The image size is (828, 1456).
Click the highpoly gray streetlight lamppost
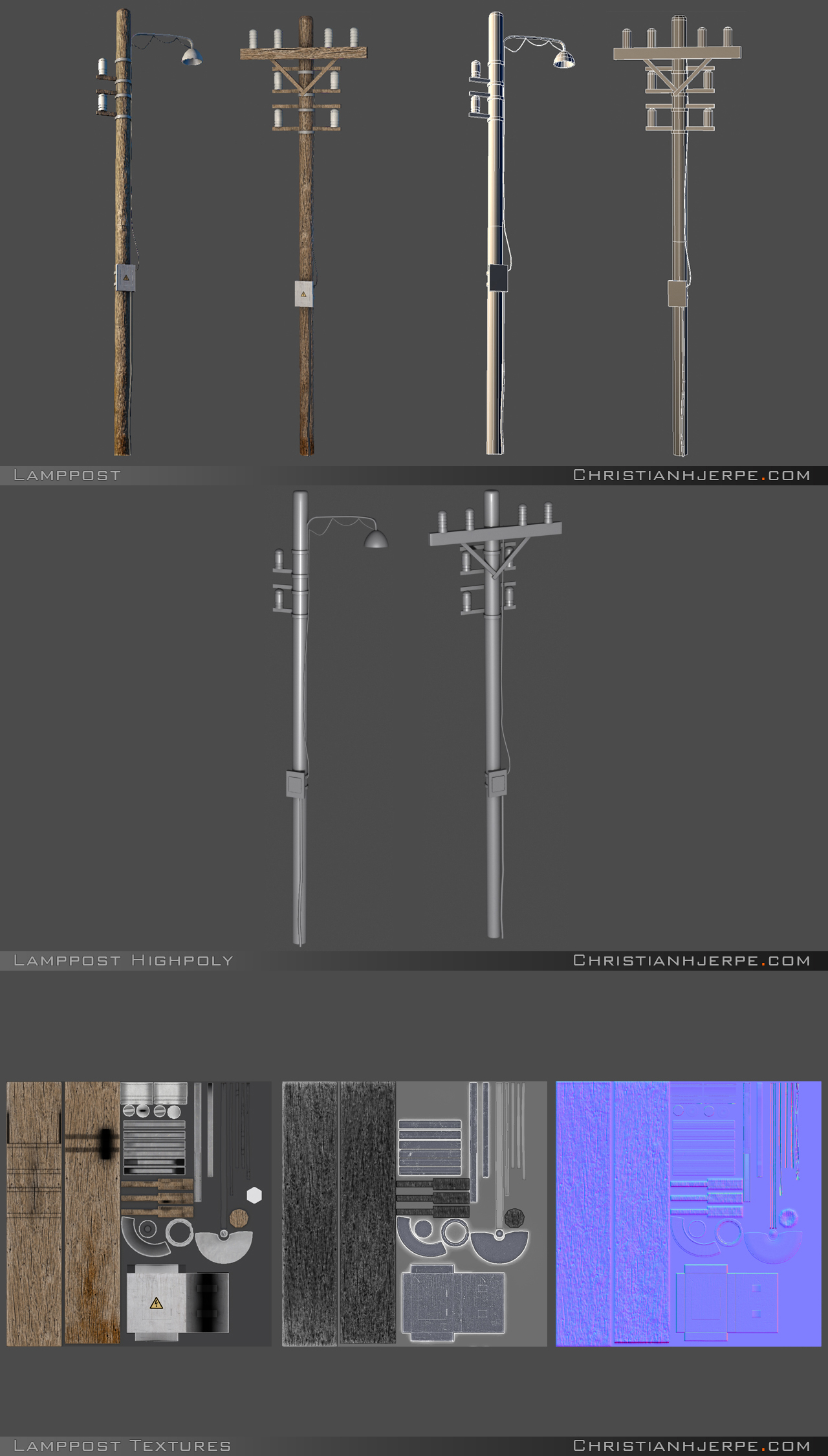pyautogui.click(x=300, y=718)
